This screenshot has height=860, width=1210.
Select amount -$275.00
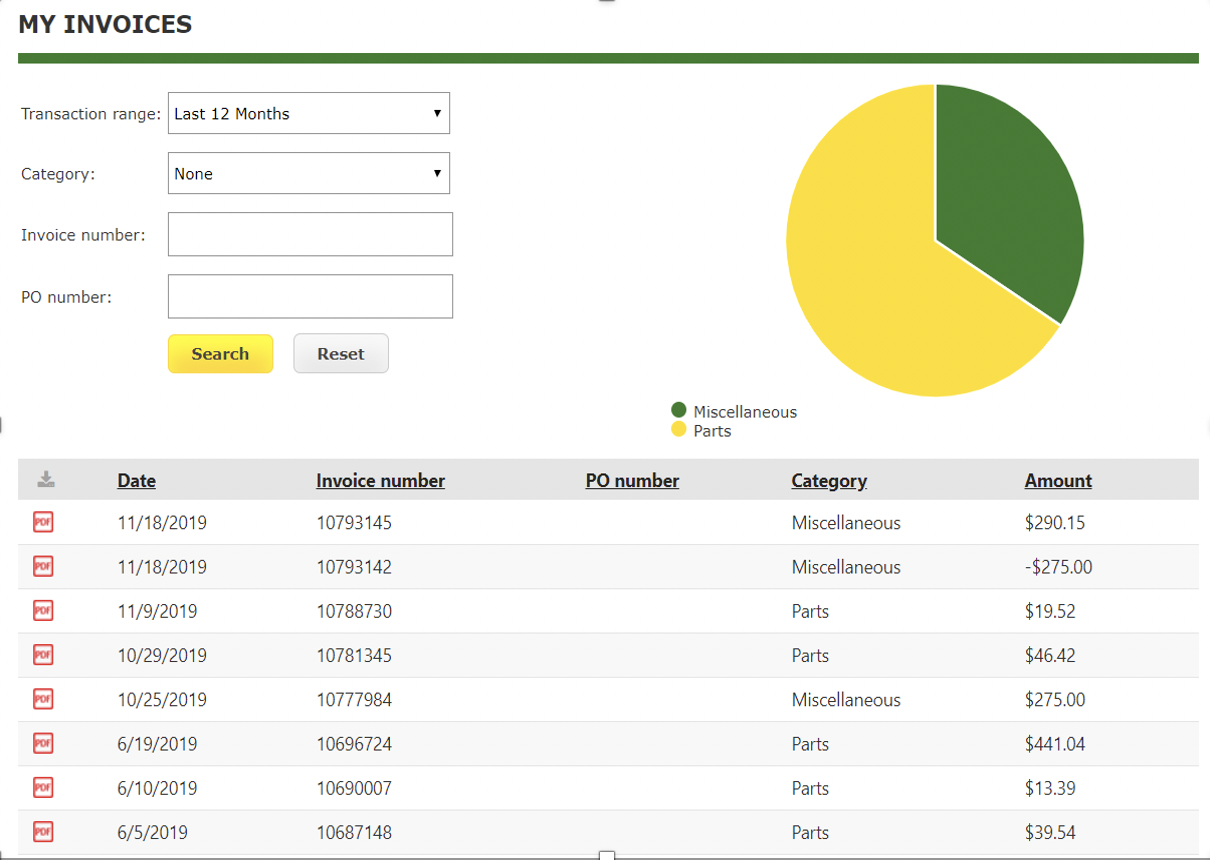point(1059,567)
